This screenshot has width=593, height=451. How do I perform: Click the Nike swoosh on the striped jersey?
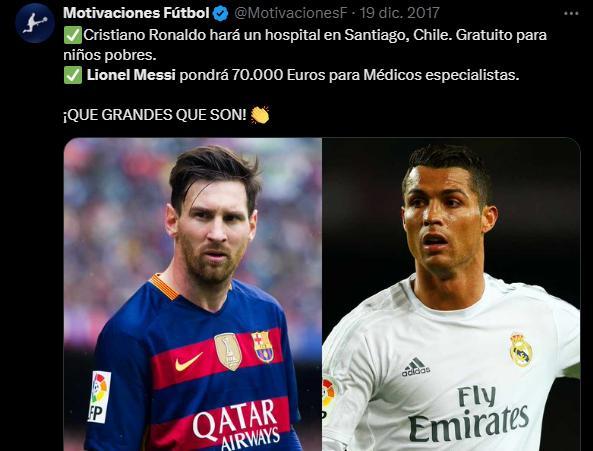(x=188, y=362)
